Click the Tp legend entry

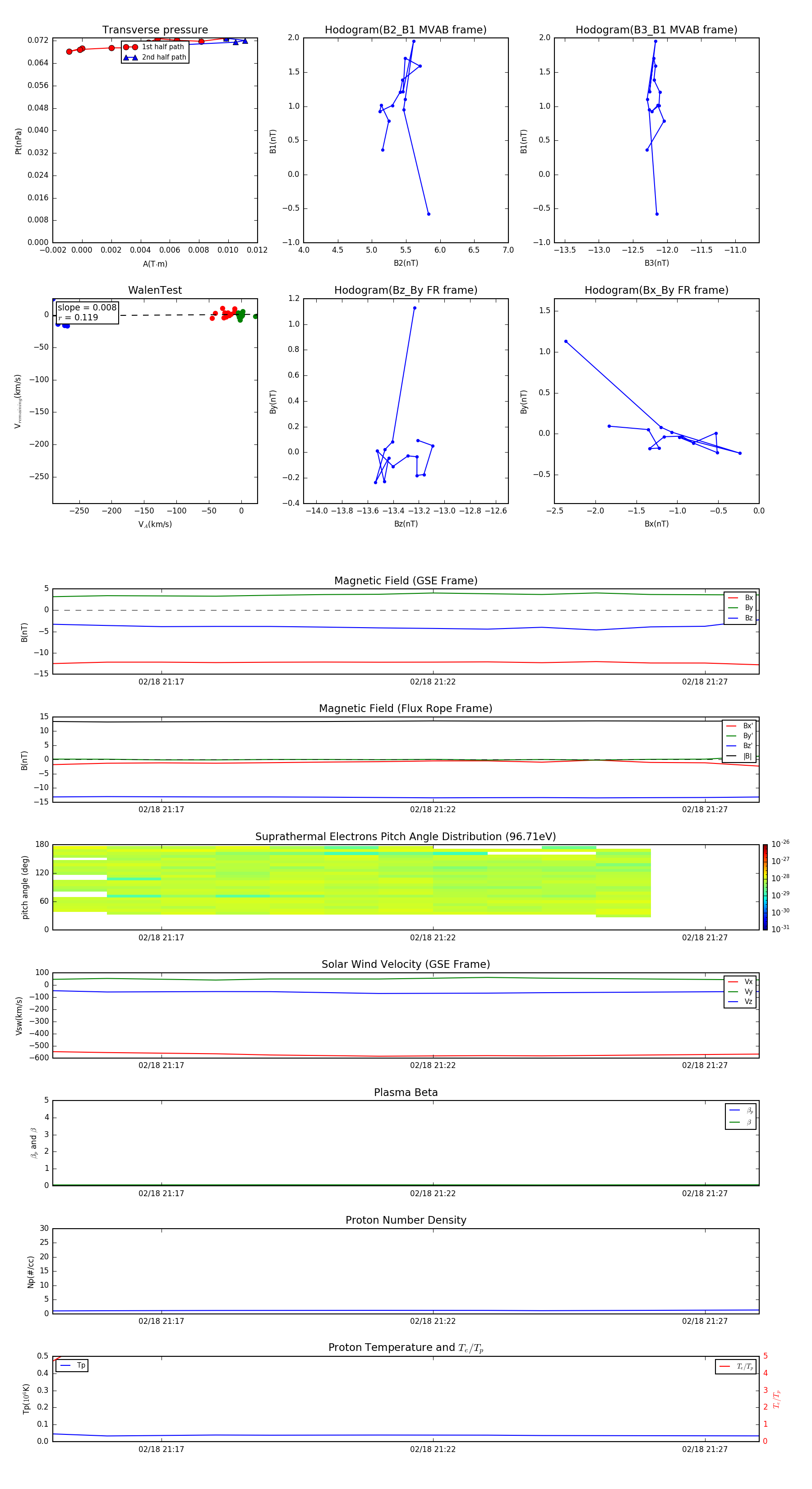[72, 1365]
